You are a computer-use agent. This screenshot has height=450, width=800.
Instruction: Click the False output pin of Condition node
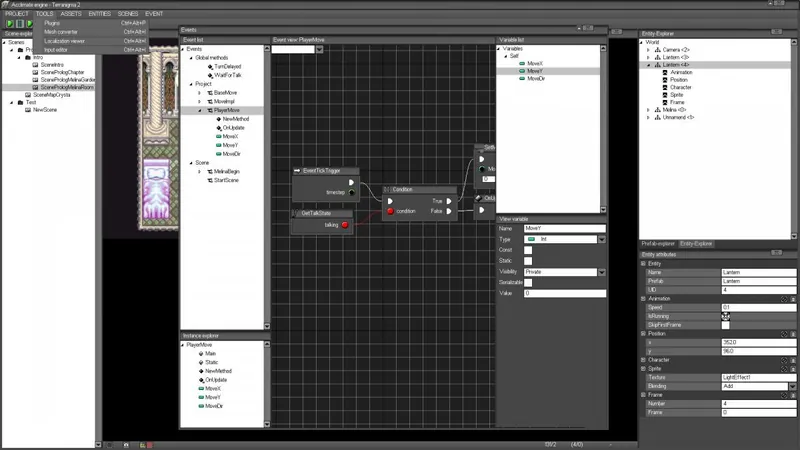(x=449, y=211)
